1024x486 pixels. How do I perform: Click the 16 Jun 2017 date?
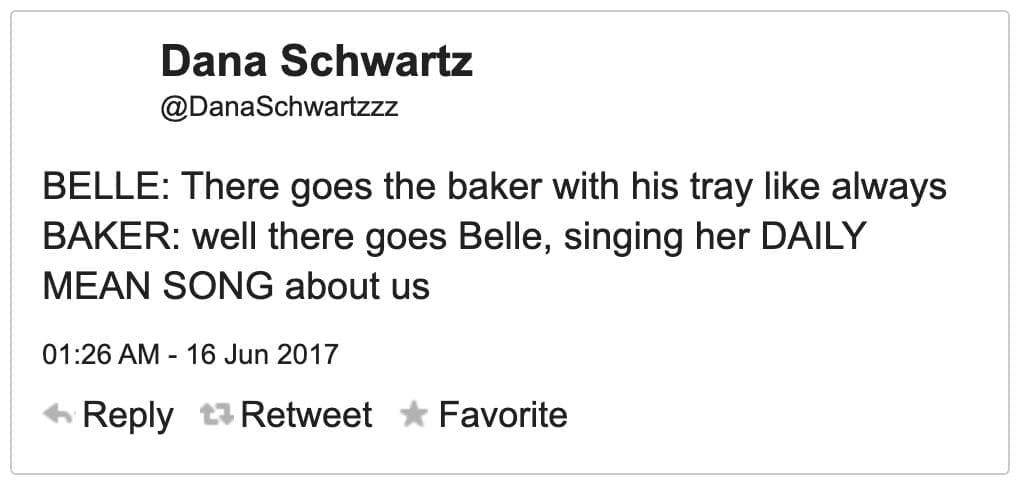(263, 354)
